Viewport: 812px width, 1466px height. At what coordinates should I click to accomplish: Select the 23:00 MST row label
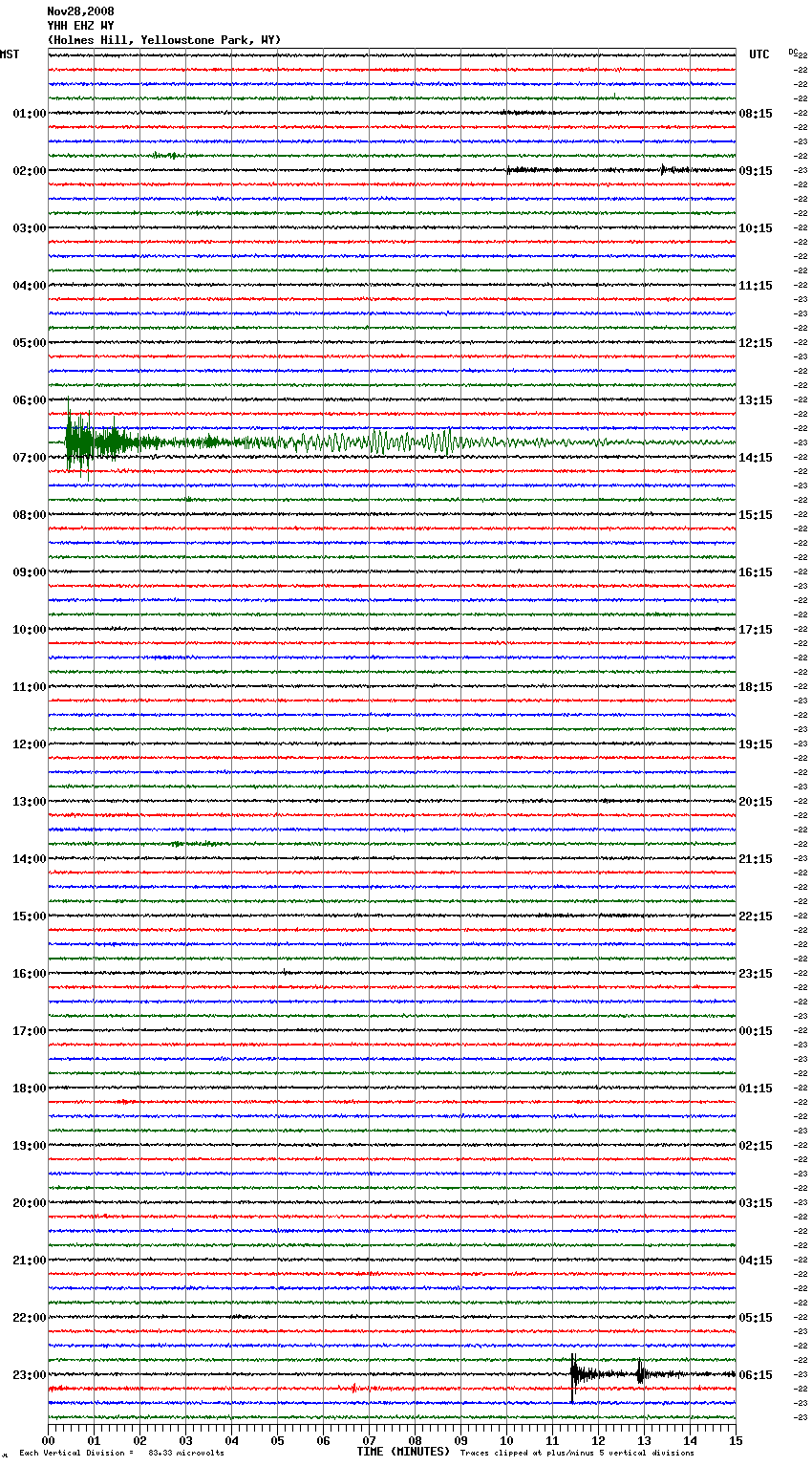click(x=30, y=1375)
